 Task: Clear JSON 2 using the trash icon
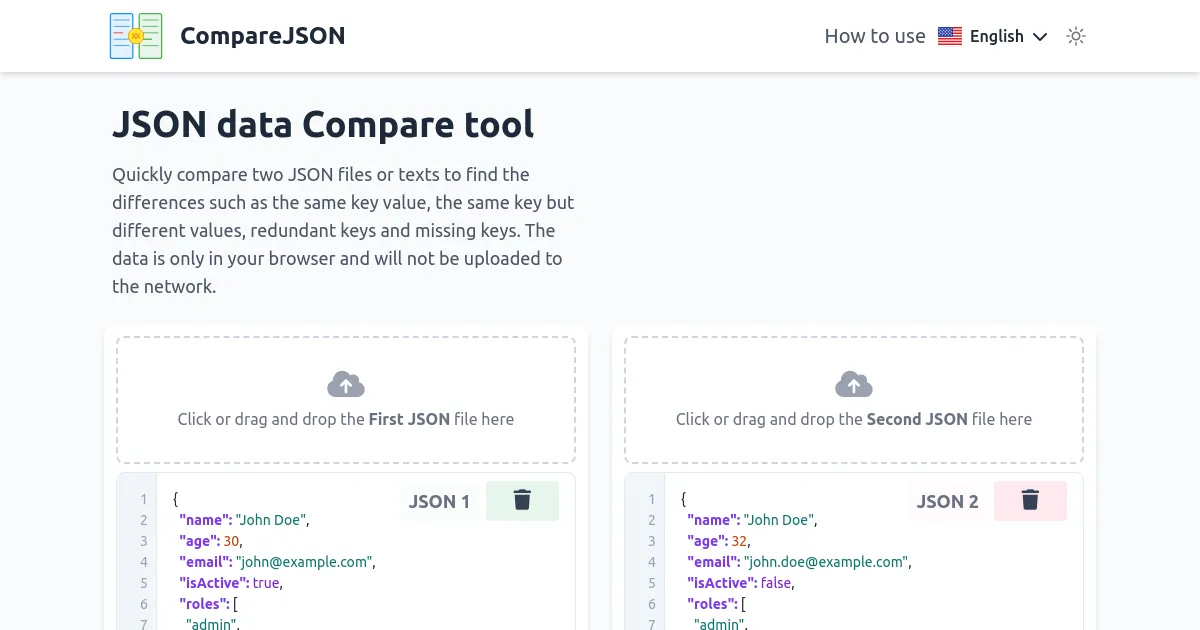tap(1030, 501)
